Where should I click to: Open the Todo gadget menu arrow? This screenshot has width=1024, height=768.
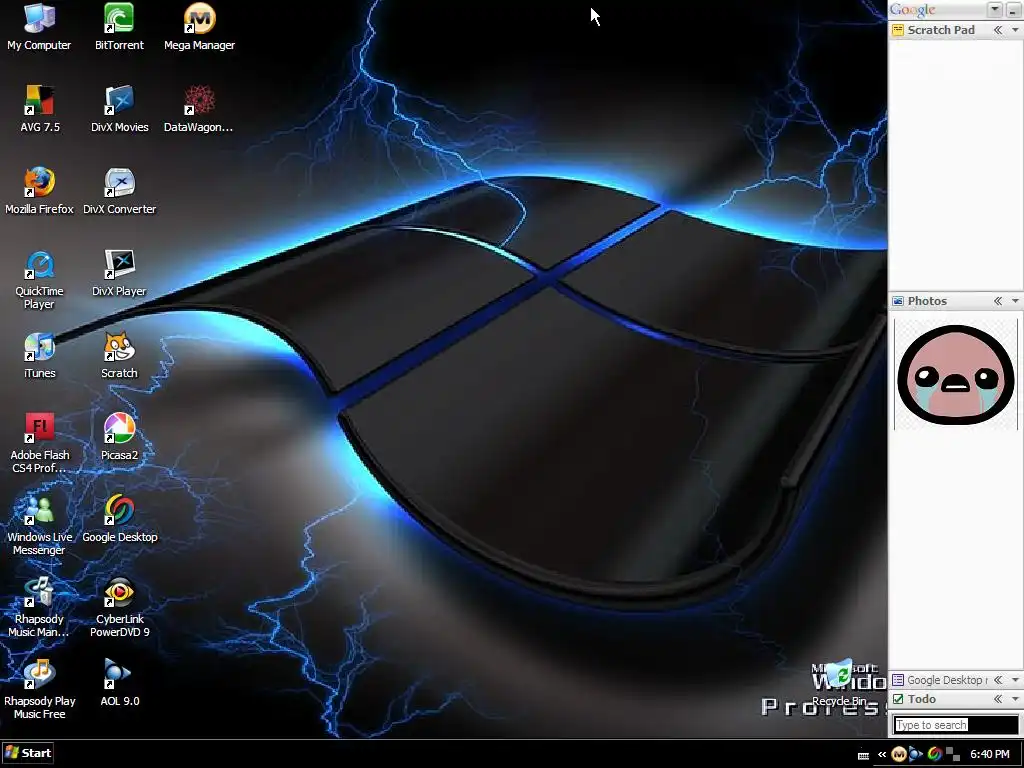[x=1015, y=699]
